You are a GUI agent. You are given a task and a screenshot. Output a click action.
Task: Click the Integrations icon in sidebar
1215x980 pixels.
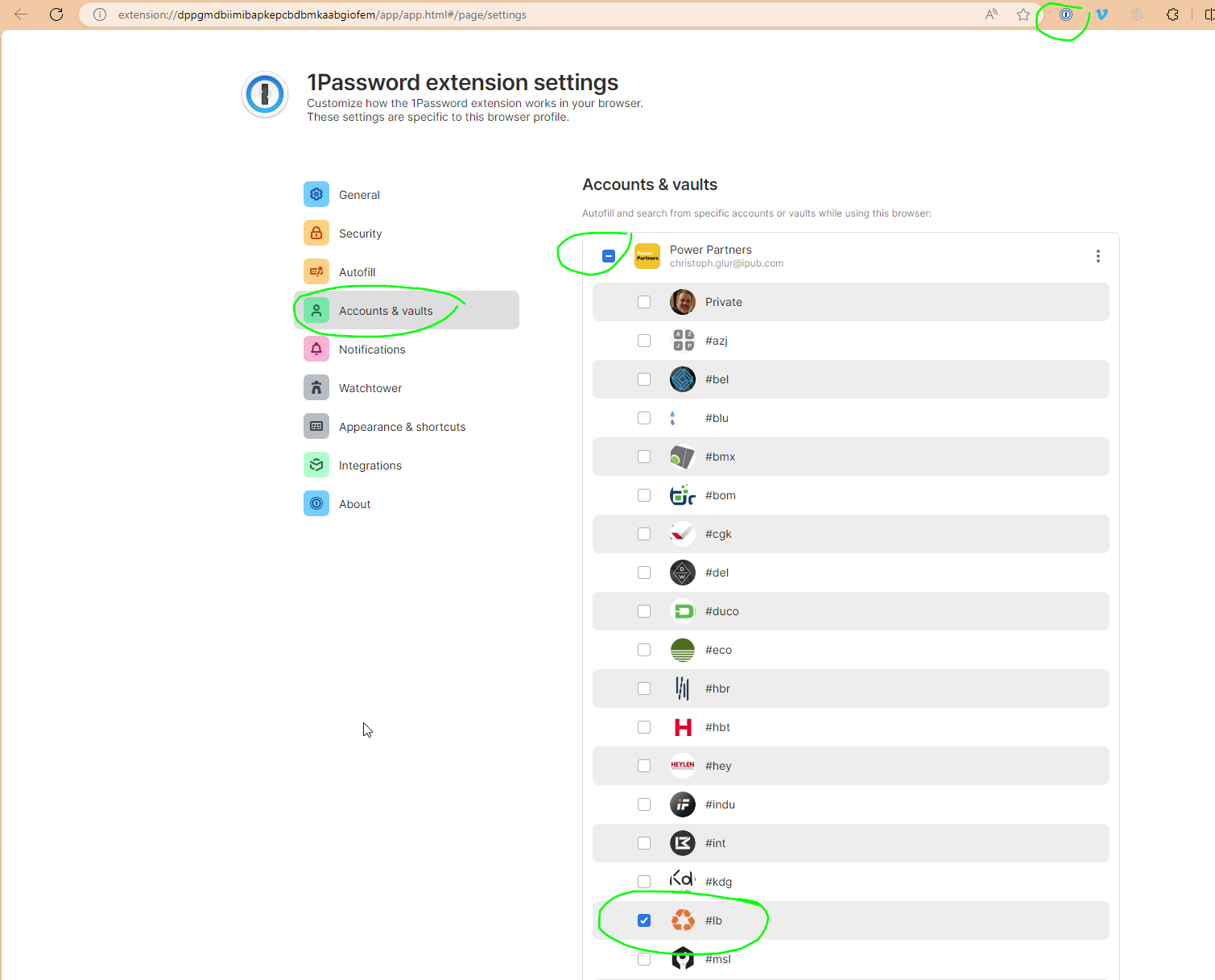click(x=316, y=465)
